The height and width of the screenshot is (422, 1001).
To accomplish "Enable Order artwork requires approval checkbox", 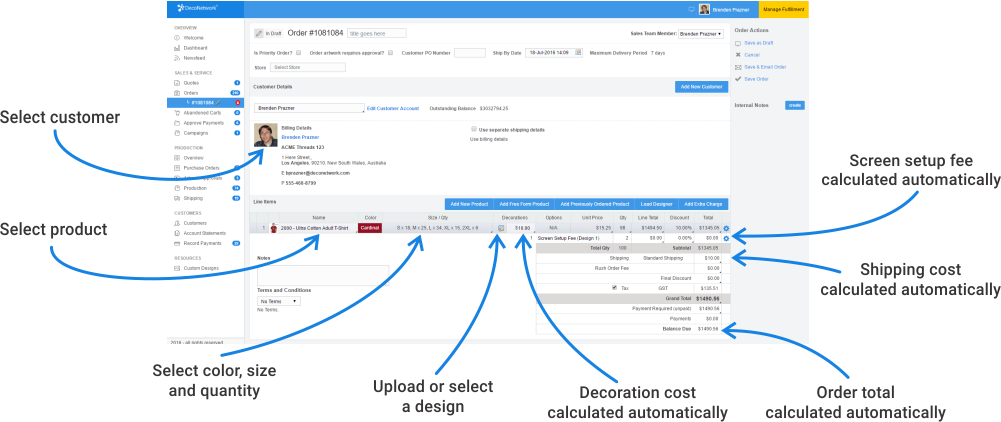I will pos(390,52).
